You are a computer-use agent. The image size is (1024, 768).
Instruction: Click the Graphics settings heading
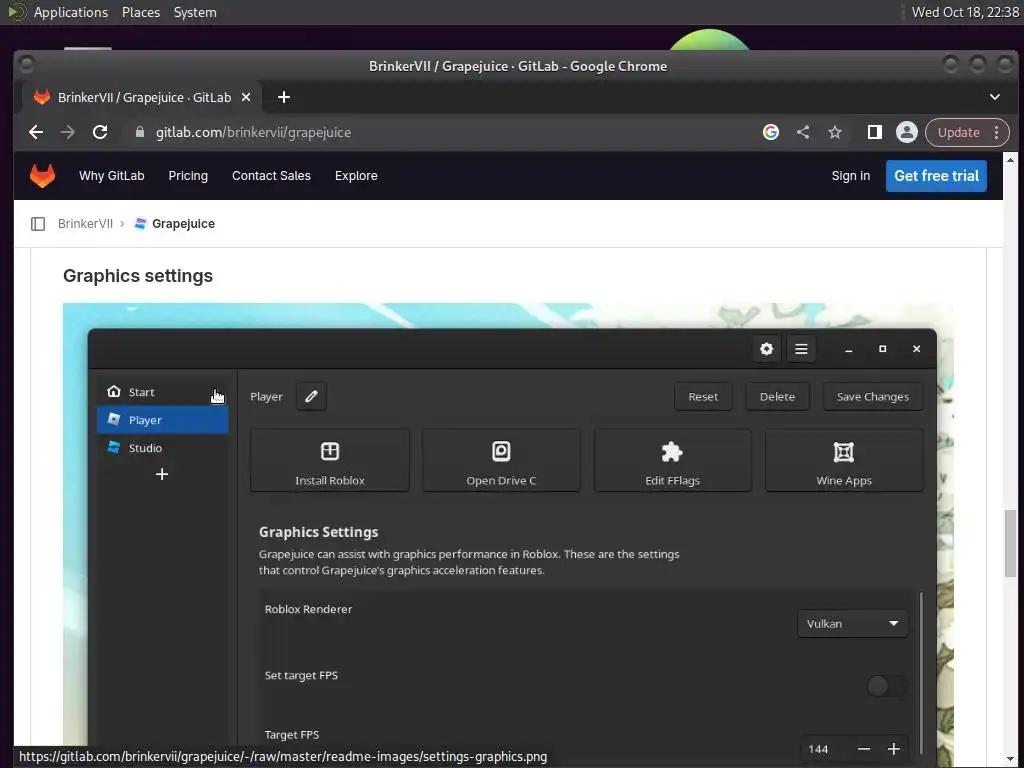click(138, 276)
